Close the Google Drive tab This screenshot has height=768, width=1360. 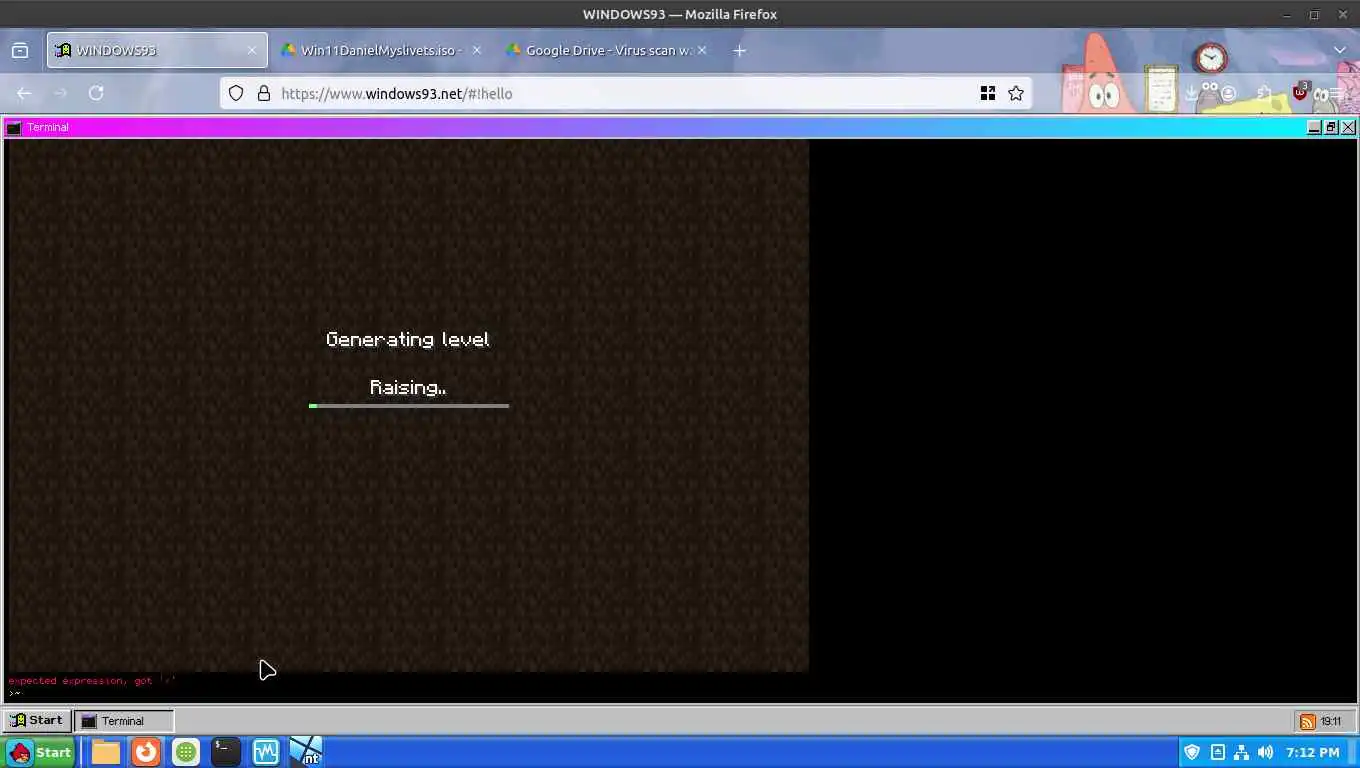702,50
